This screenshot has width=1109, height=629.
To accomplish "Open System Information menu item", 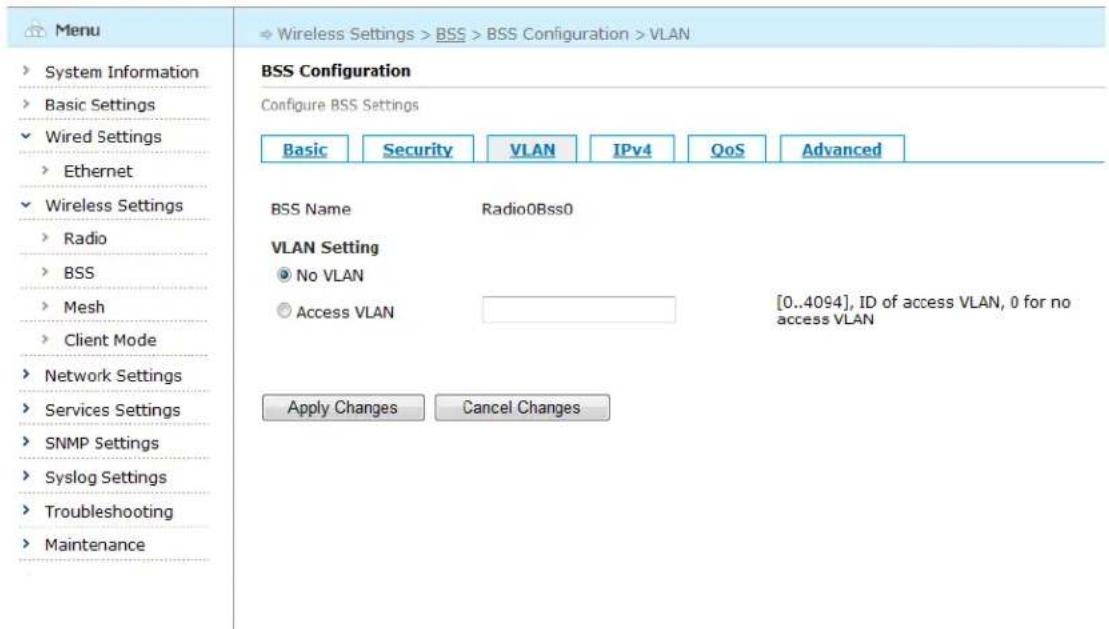I will click(x=122, y=71).
